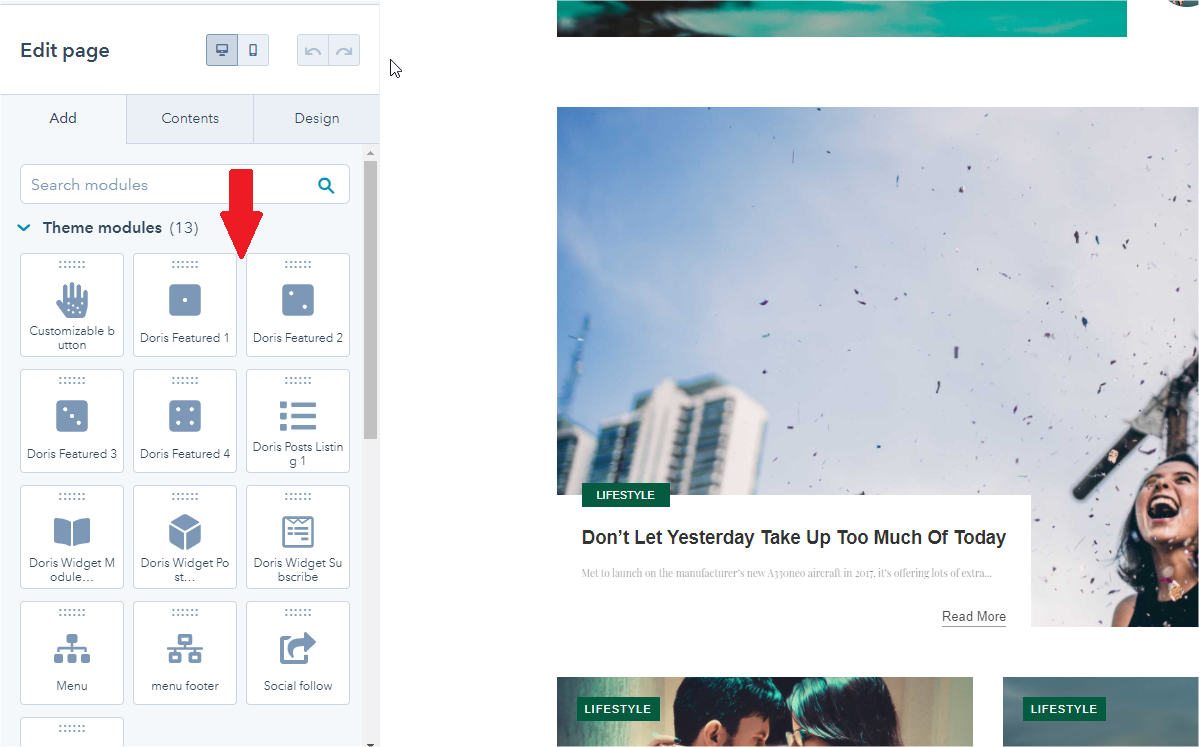Screen dimensions: 1199x747
Task: Click the redo arrow button
Action: (344, 50)
